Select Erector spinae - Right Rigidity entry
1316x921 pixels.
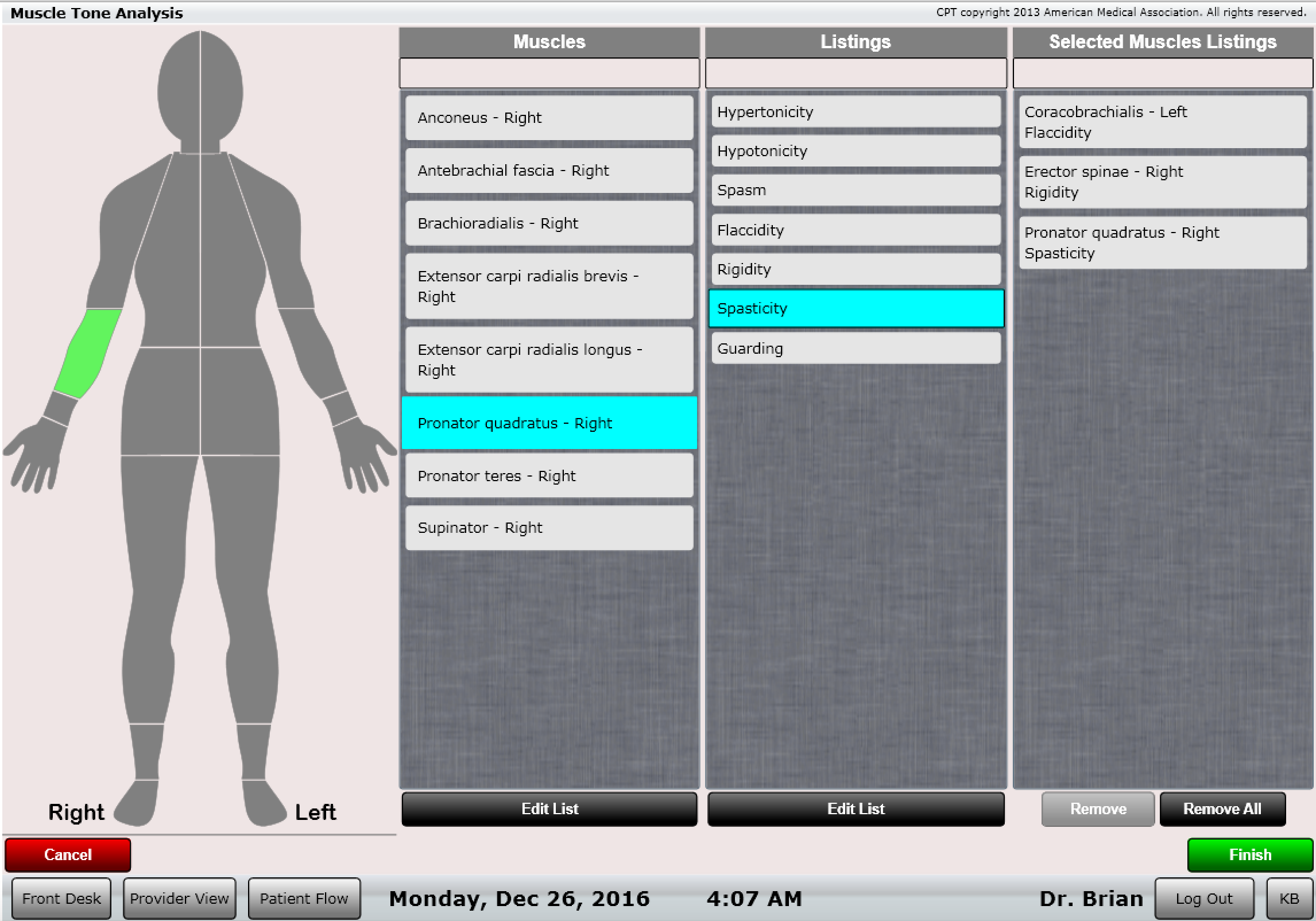pos(1161,181)
